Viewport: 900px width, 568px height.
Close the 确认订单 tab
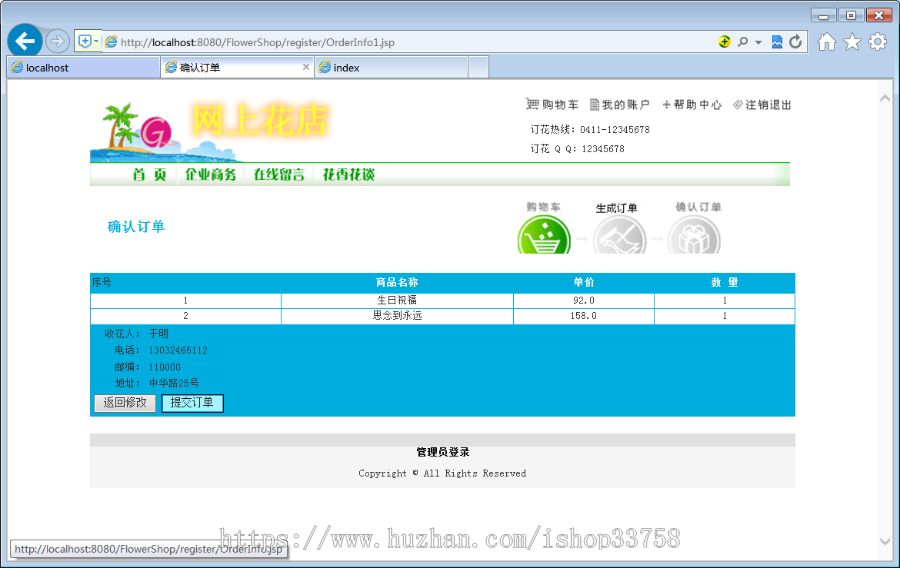click(306, 67)
